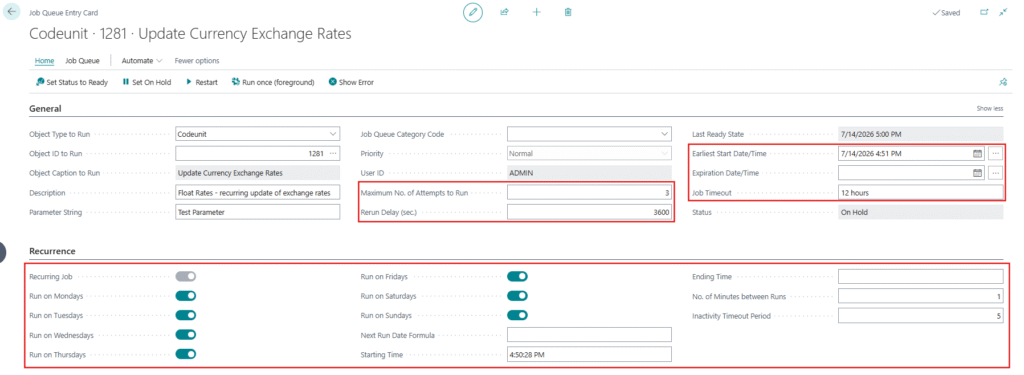
Task: Click Set Status to Ready
Action: (72, 82)
